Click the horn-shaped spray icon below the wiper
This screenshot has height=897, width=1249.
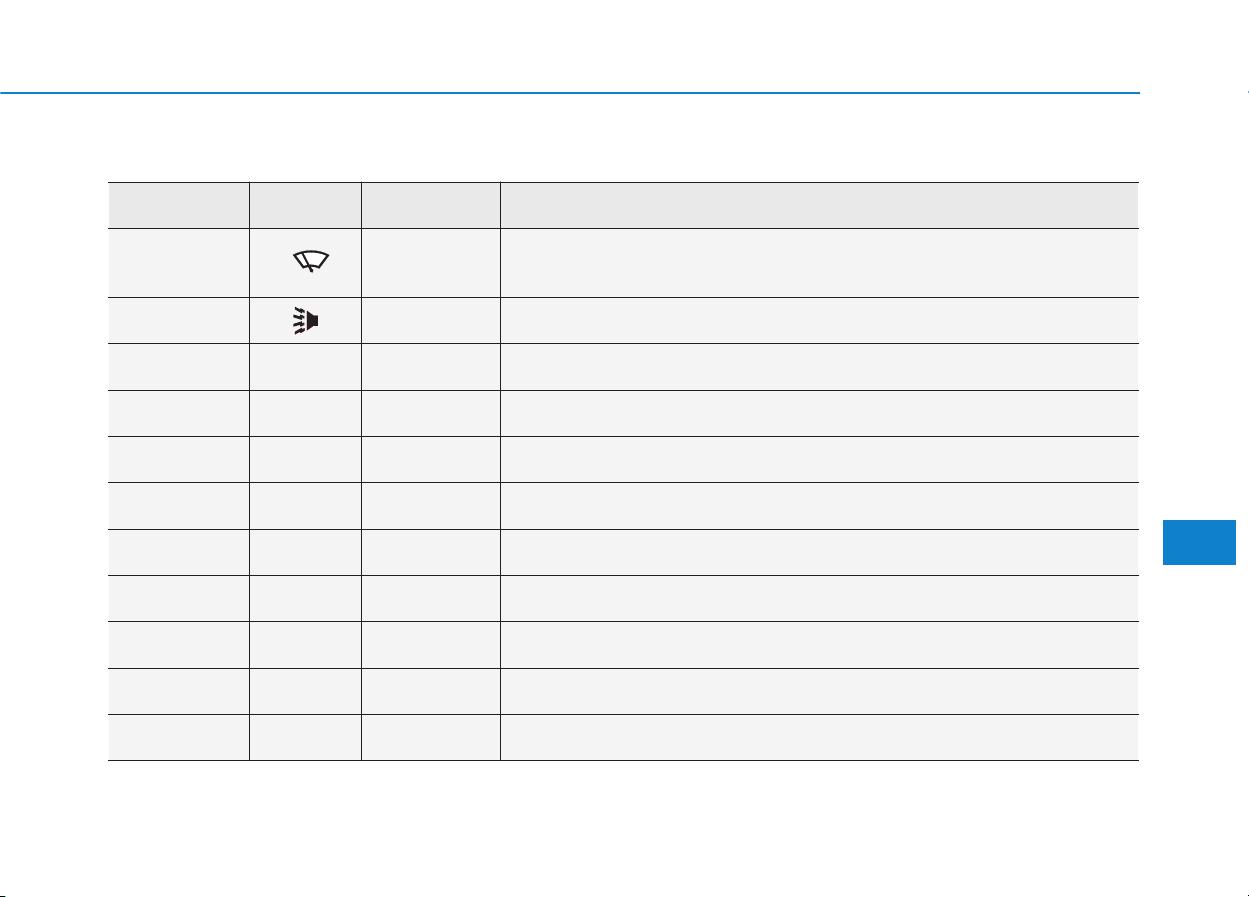(x=306, y=321)
